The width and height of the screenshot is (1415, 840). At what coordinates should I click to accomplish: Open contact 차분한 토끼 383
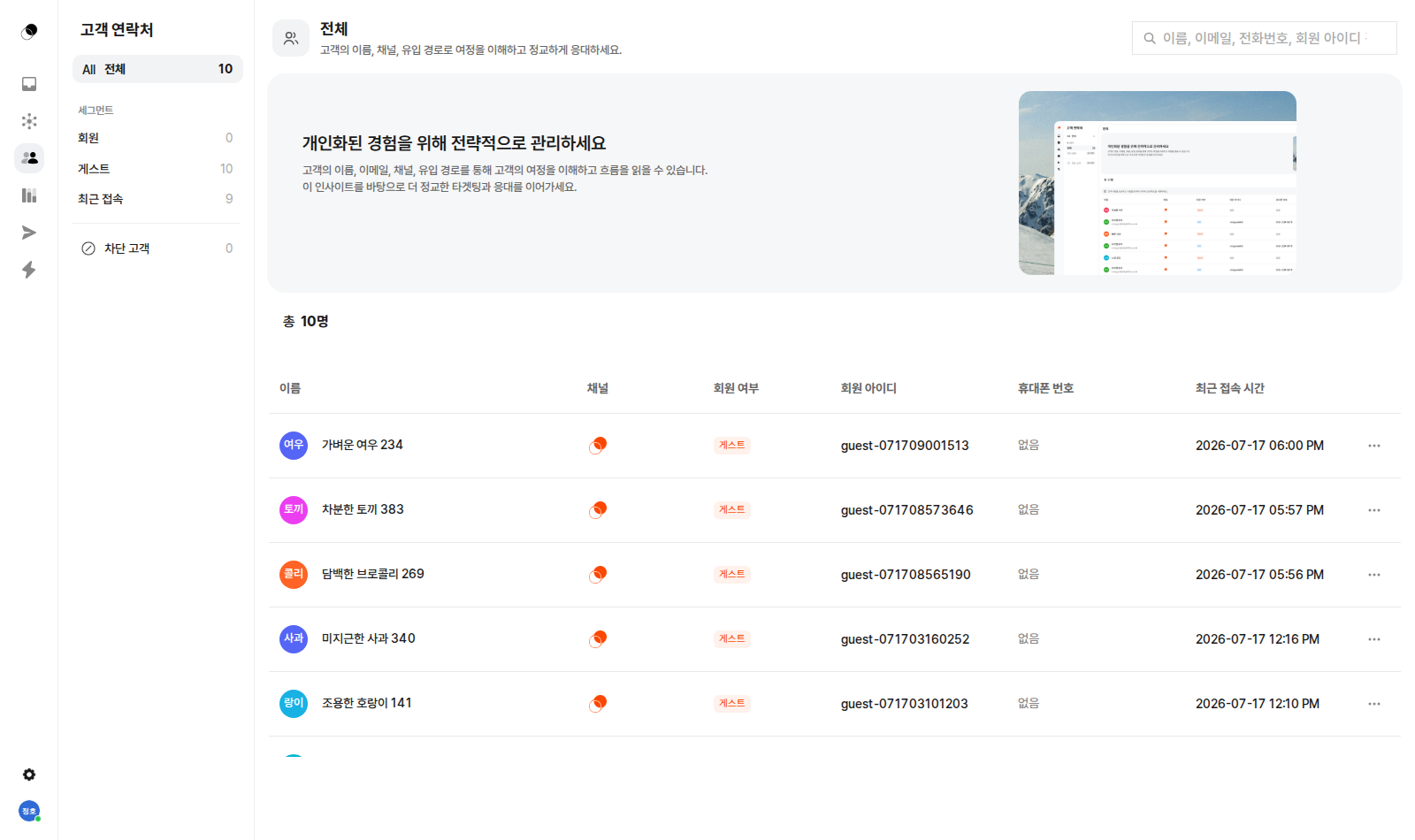coord(363,509)
